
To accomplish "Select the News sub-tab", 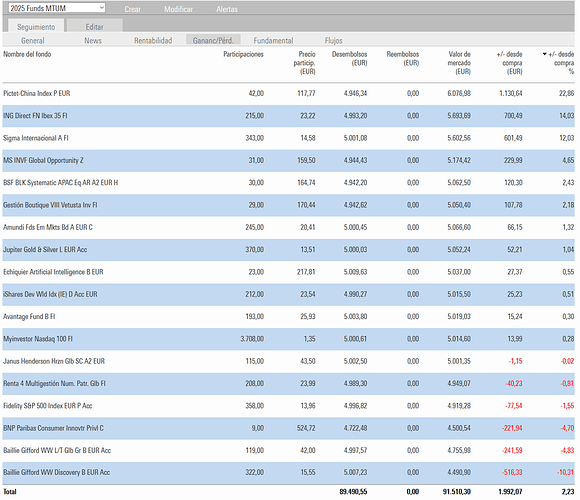I will (93, 41).
